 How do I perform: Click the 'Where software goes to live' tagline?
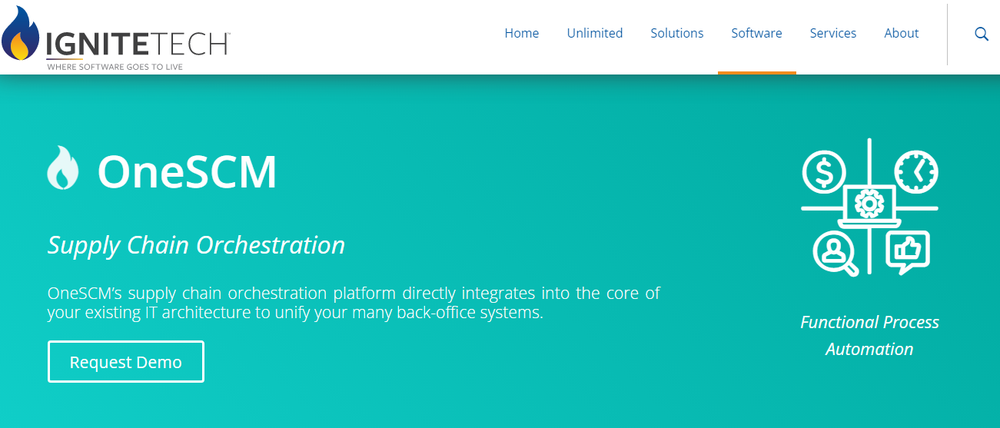pyautogui.click(x=115, y=66)
